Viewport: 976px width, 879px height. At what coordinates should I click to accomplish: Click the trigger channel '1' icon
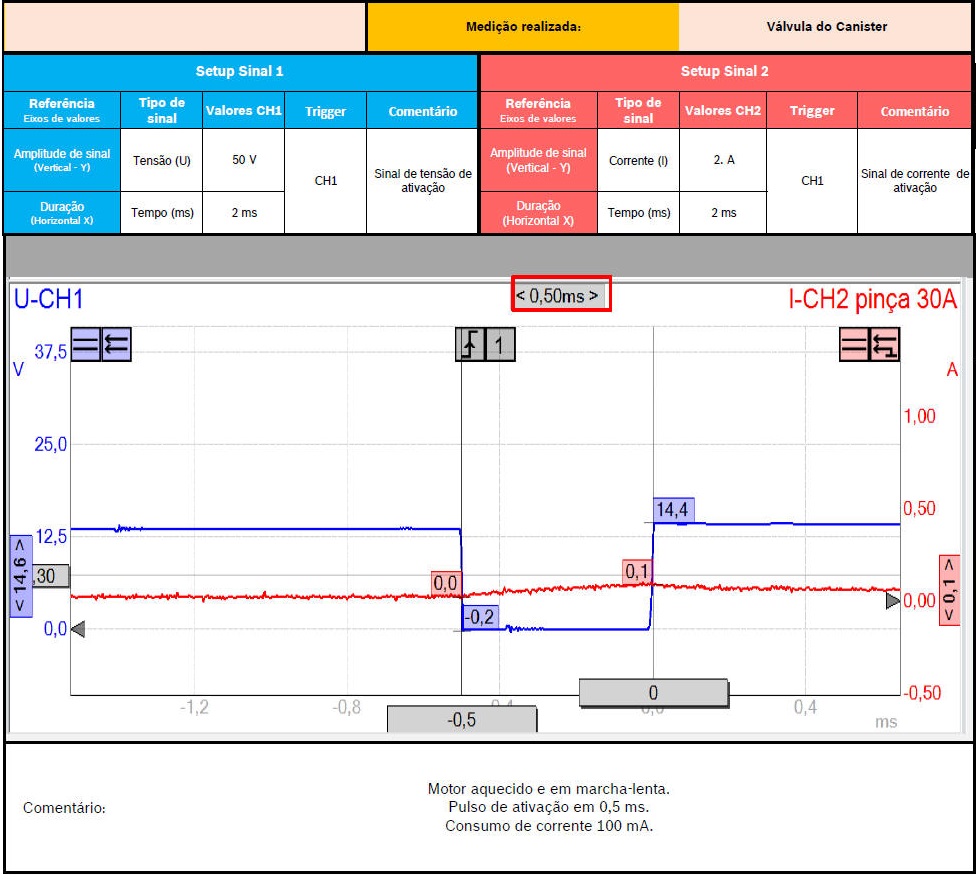500,345
